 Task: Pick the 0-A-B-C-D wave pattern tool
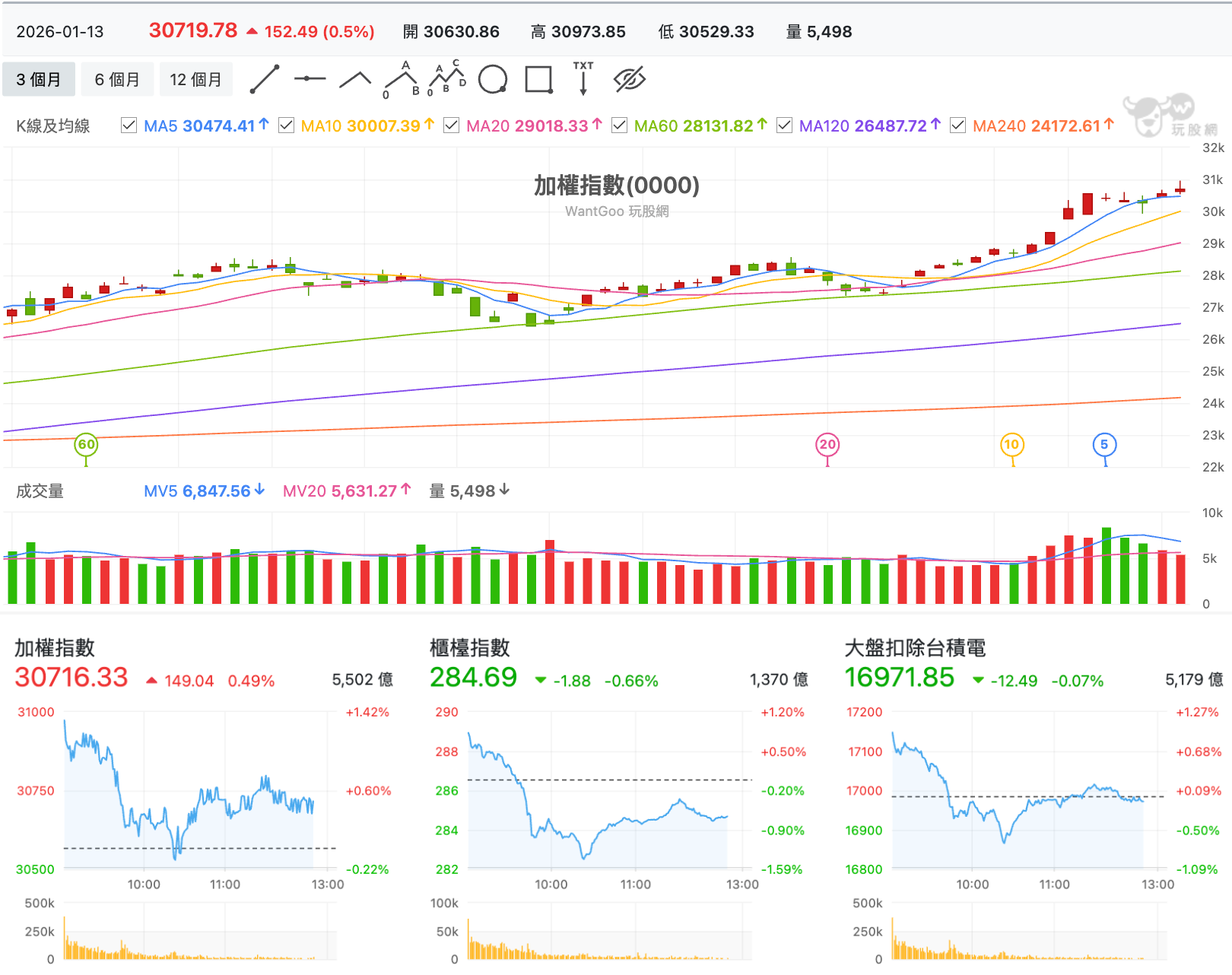point(447,78)
